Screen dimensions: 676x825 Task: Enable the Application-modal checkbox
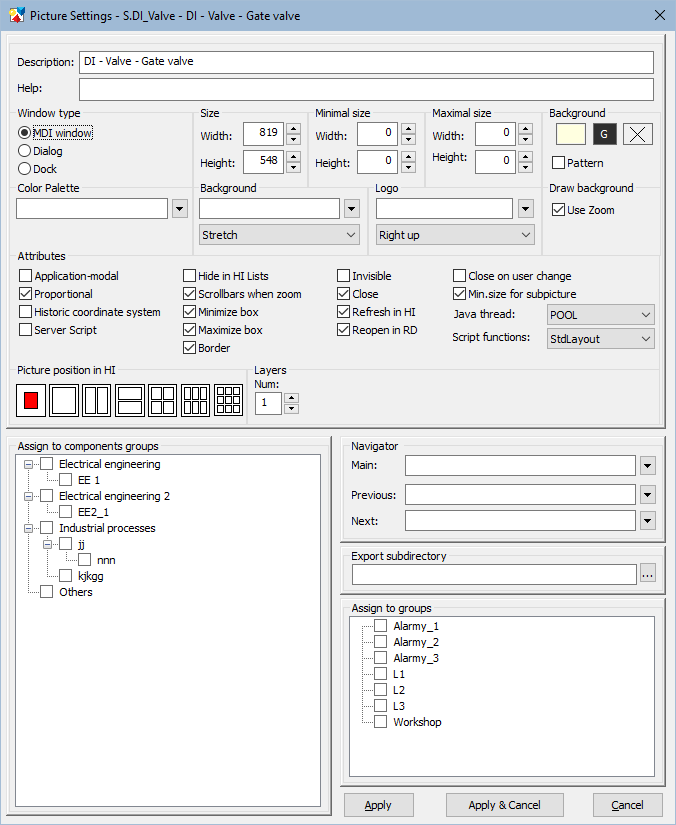(x=26, y=276)
